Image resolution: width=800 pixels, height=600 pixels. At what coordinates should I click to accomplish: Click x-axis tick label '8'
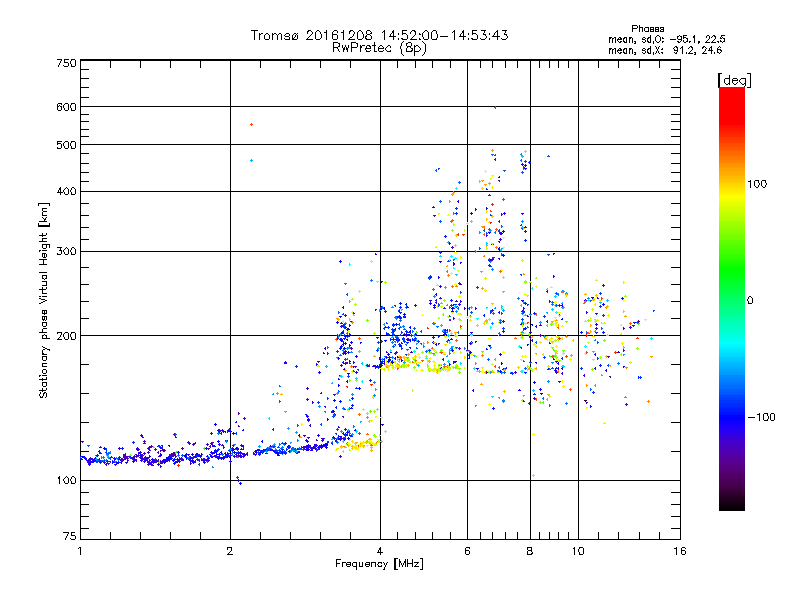(530, 551)
